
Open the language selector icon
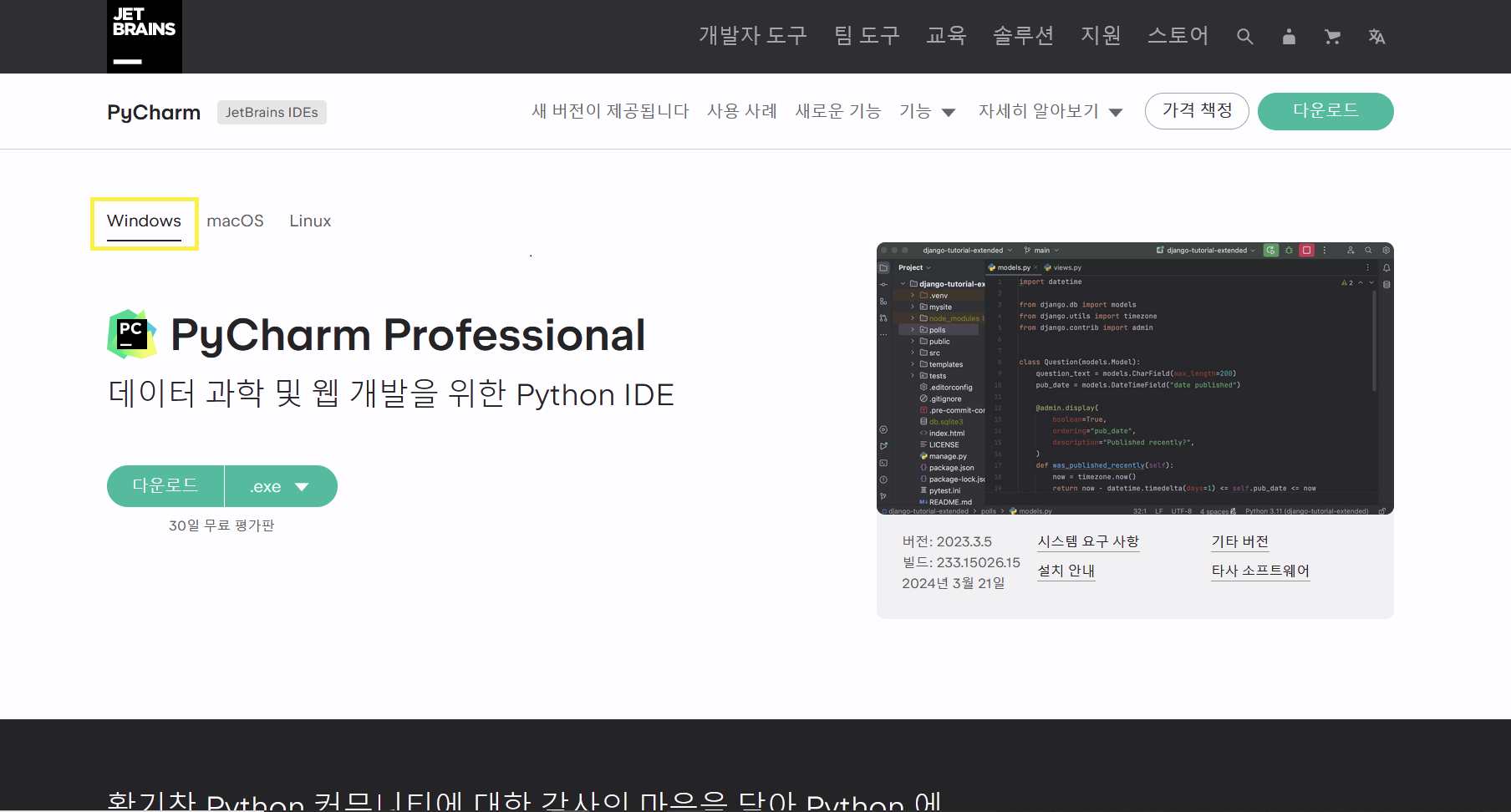(1376, 37)
